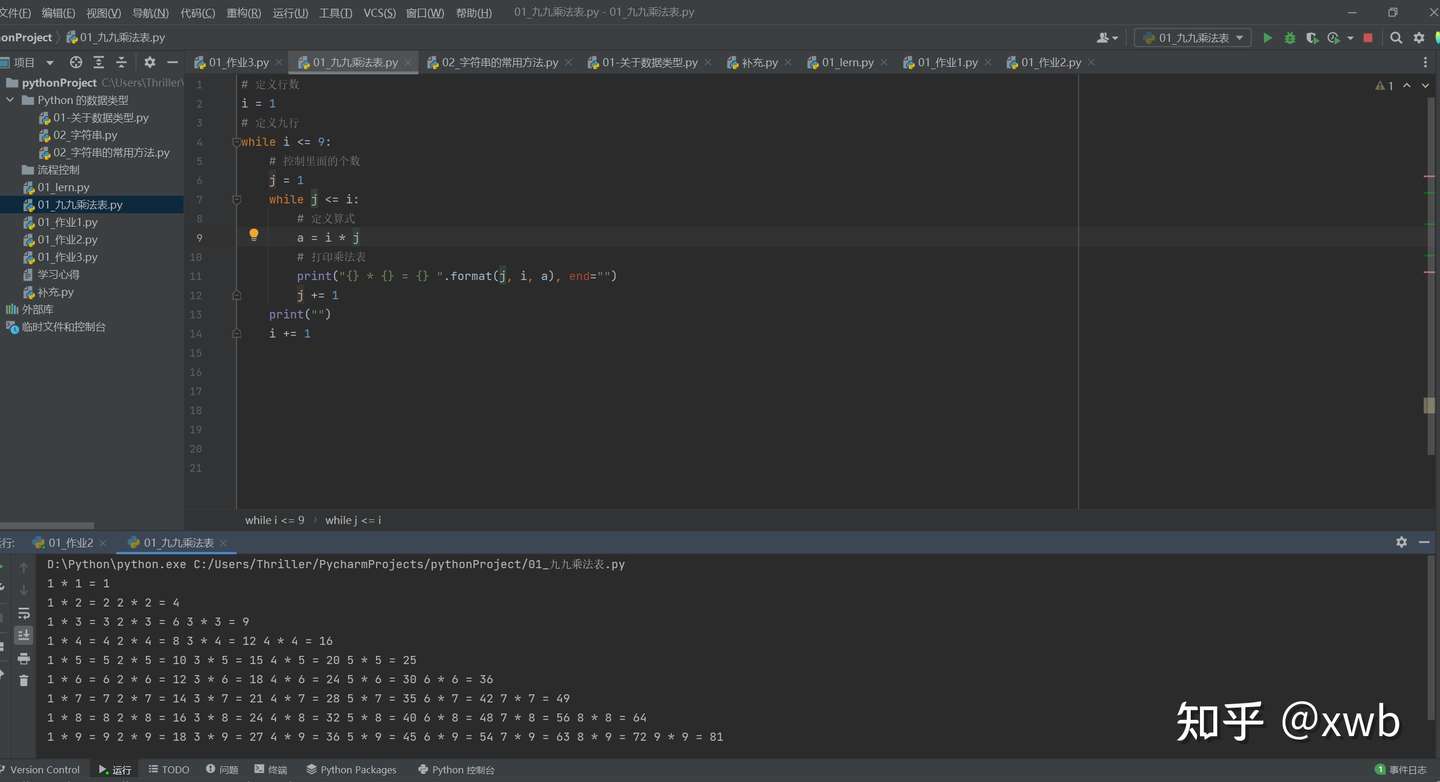Expand all items in the project tree
The image size is (1440, 782).
98,62
